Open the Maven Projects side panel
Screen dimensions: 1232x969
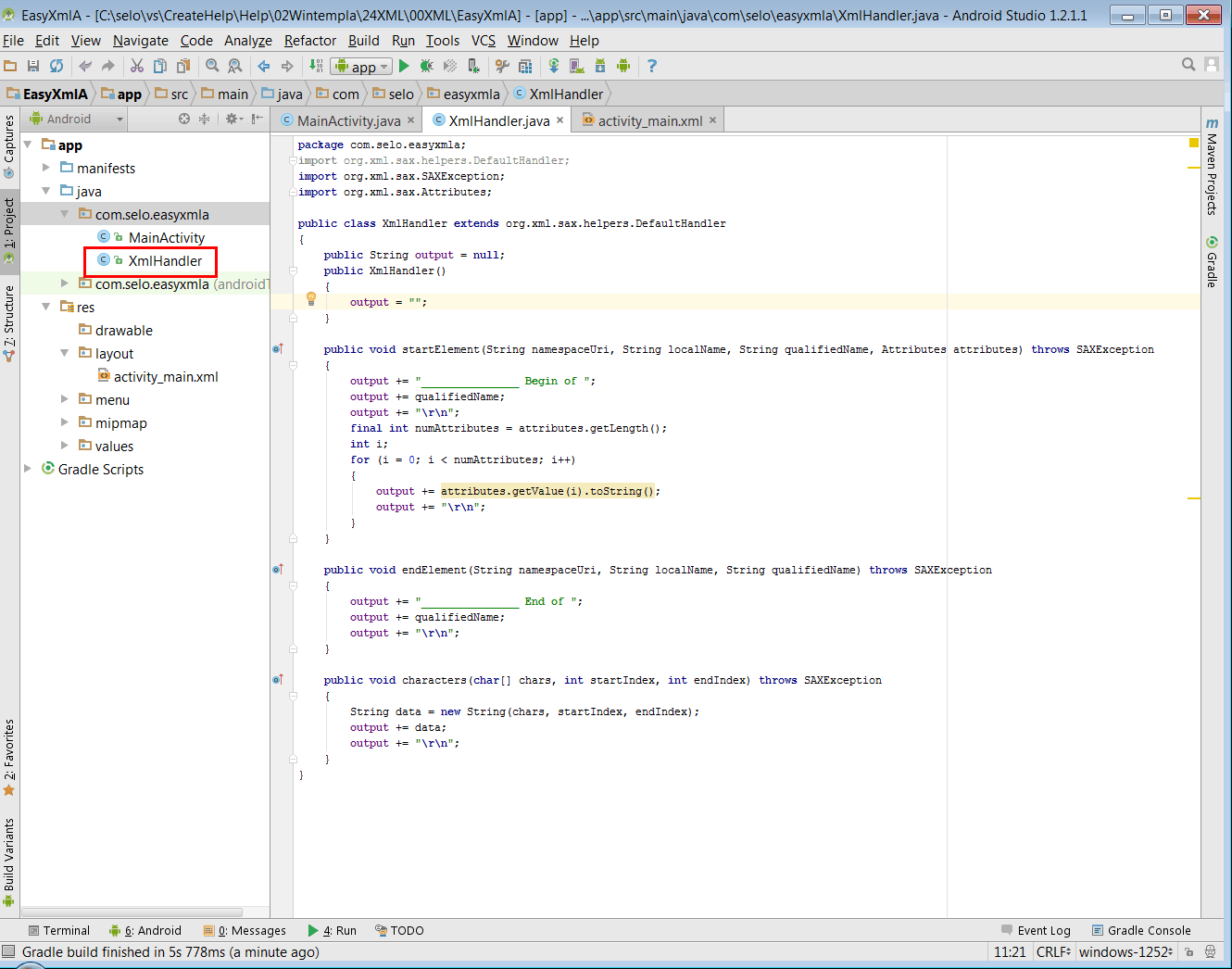pyautogui.click(x=1212, y=167)
